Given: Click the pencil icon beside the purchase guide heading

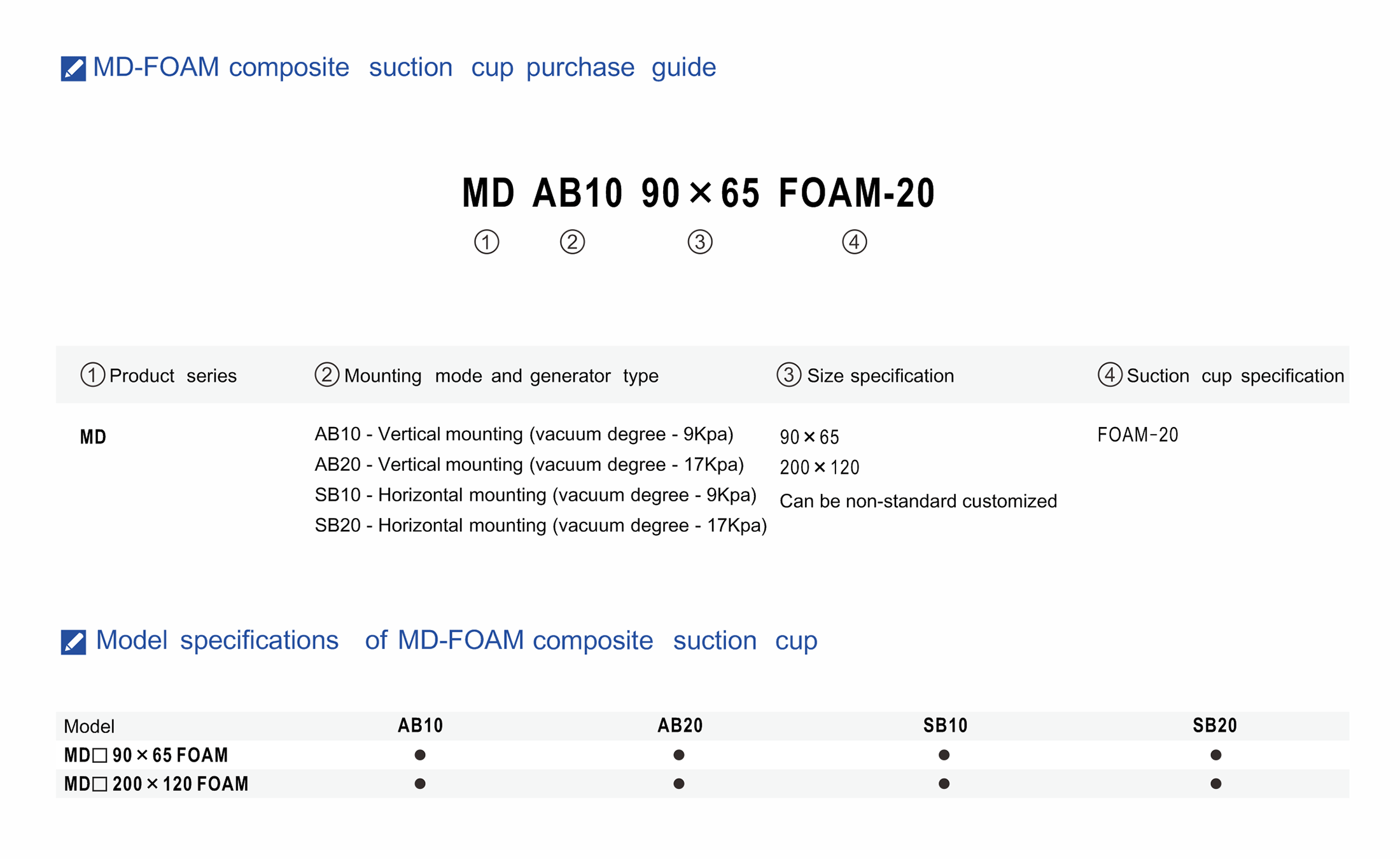Looking at the screenshot, I should pyautogui.click(x=73, y=69).
